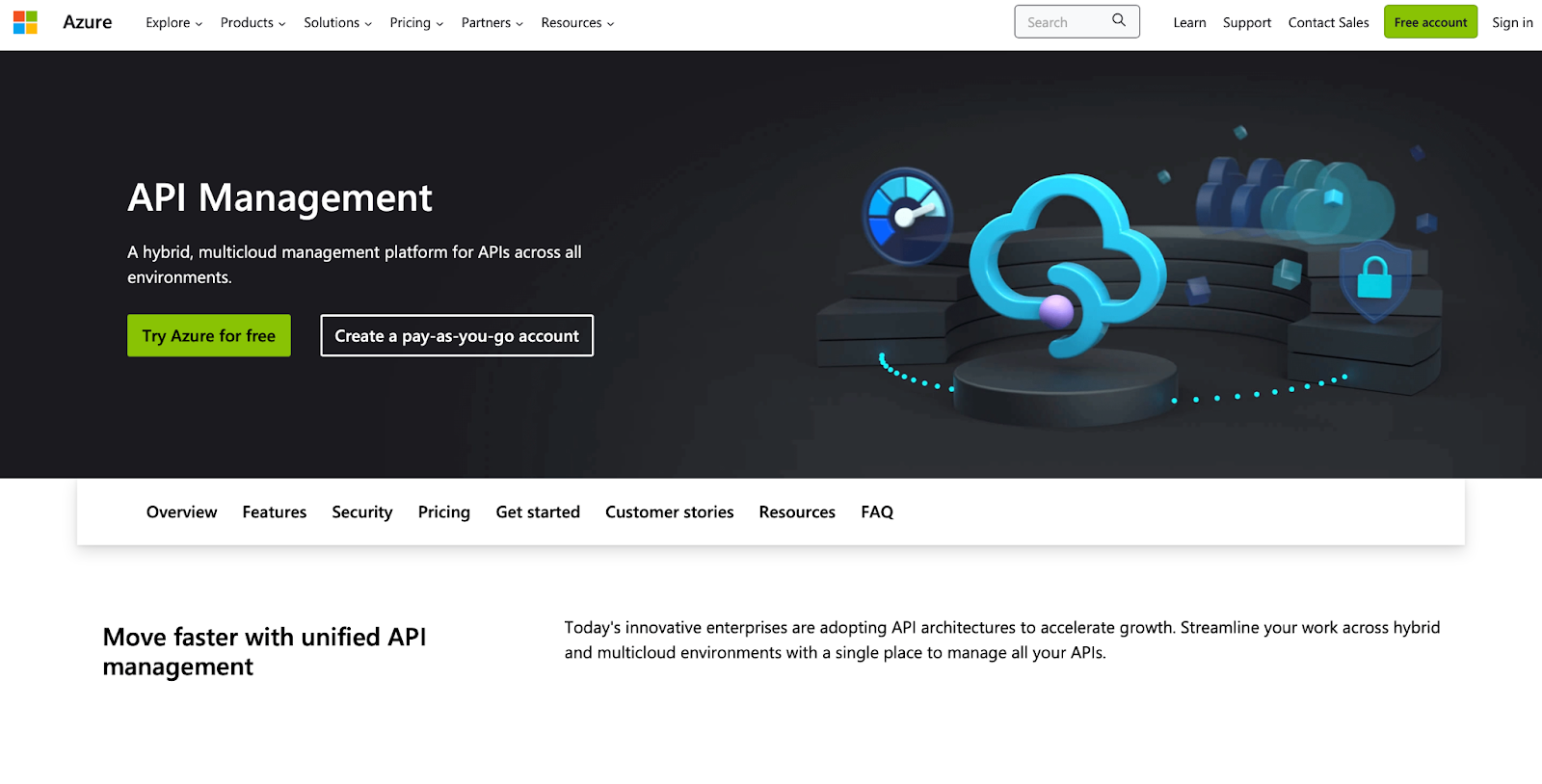The image size is (1542, 784).
Task: Click the search magnifier icon
Action: pos(1119,20)
